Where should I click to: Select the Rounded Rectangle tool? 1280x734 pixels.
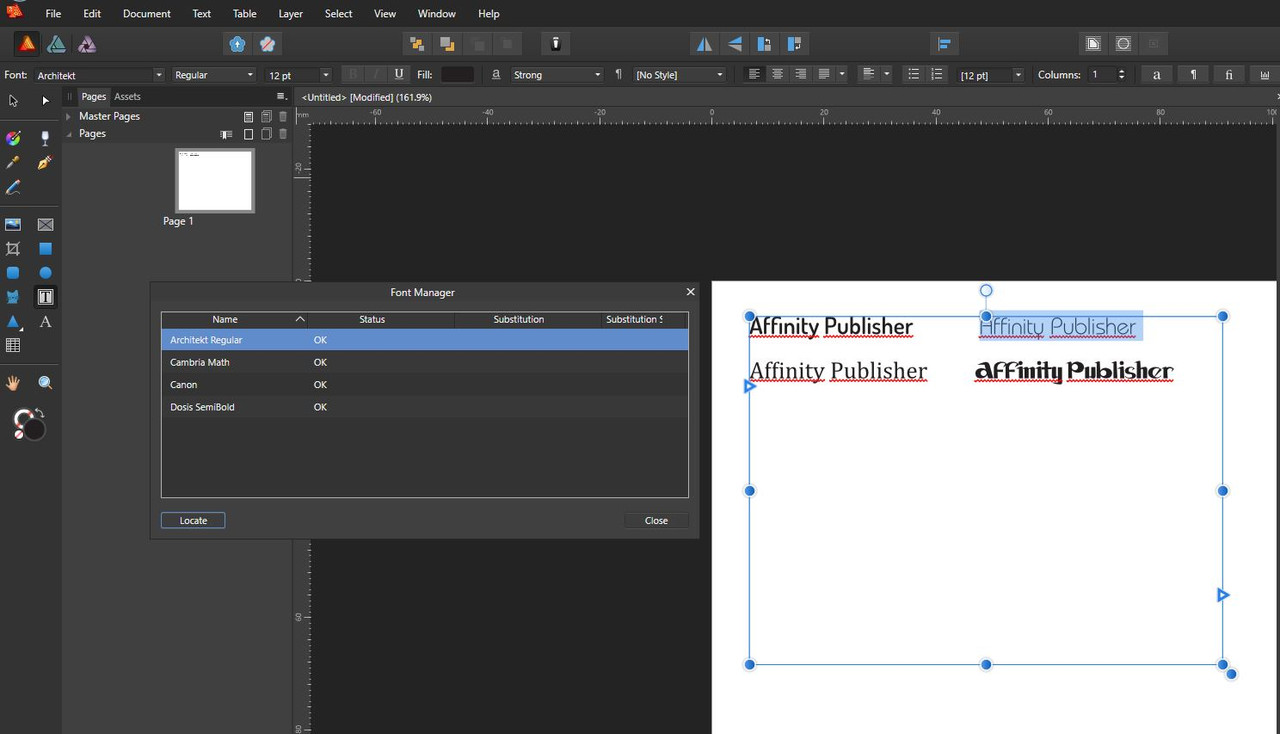coord(13,273)
